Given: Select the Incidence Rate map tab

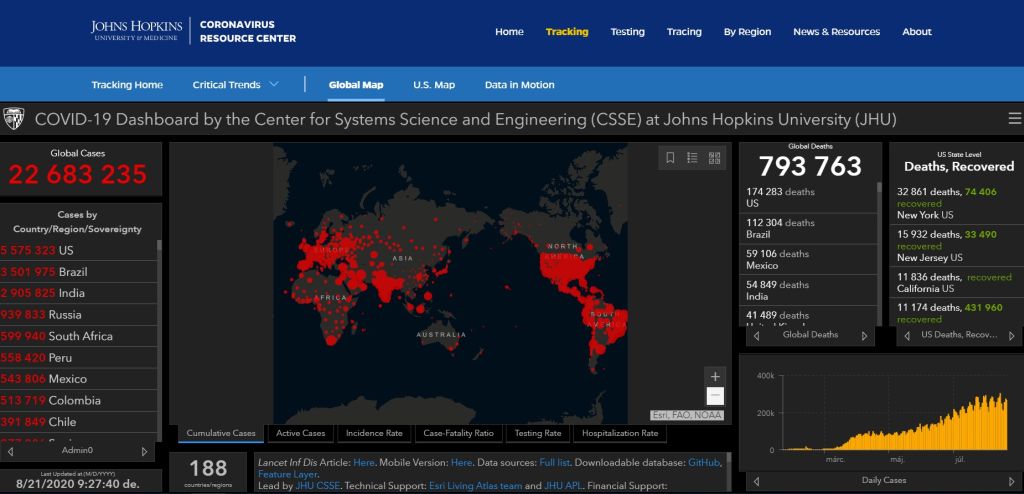Looking at the screenshot, I should point(374,433).
